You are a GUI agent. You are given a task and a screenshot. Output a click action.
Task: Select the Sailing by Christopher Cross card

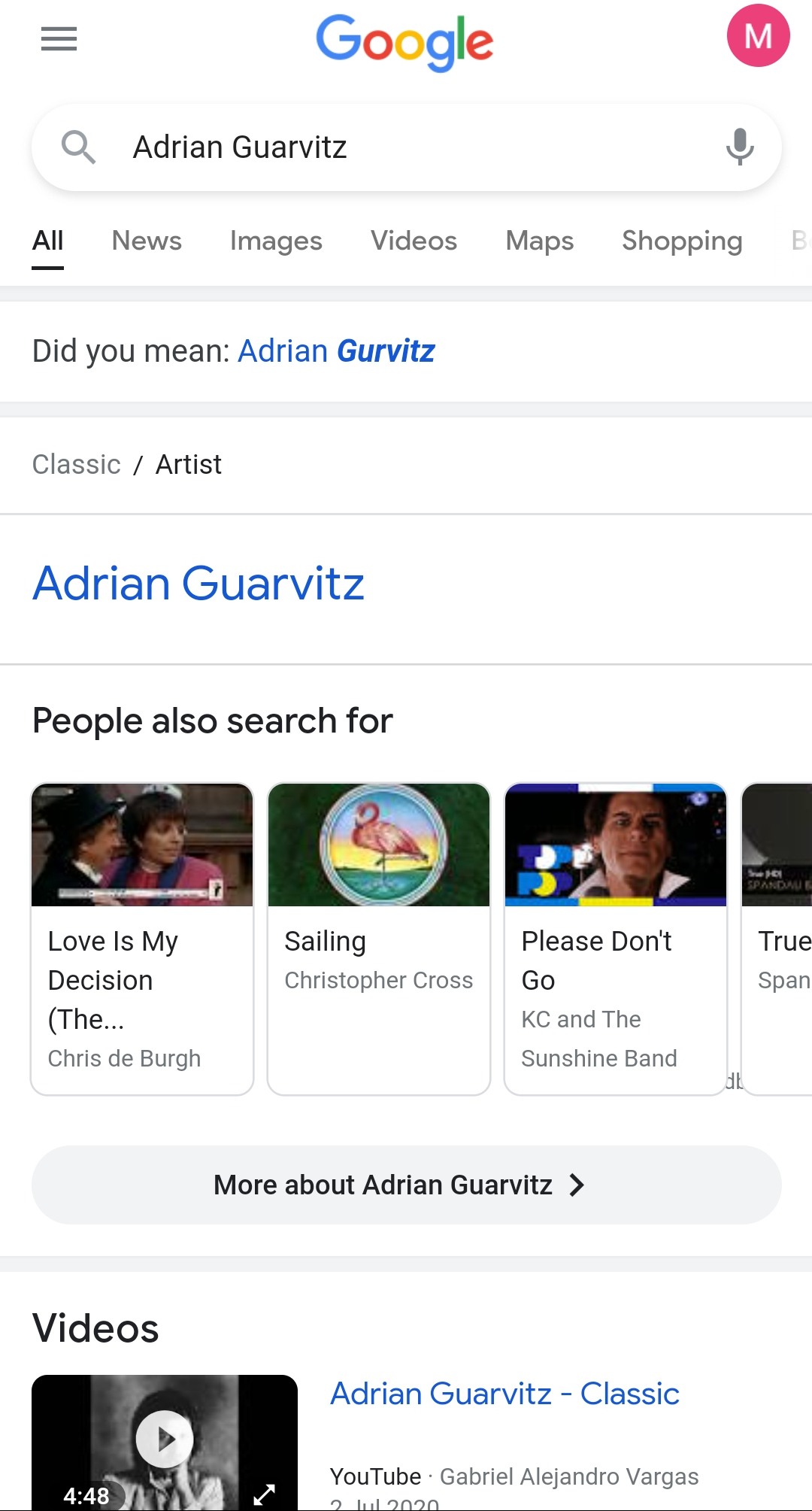tap(379, 939)
